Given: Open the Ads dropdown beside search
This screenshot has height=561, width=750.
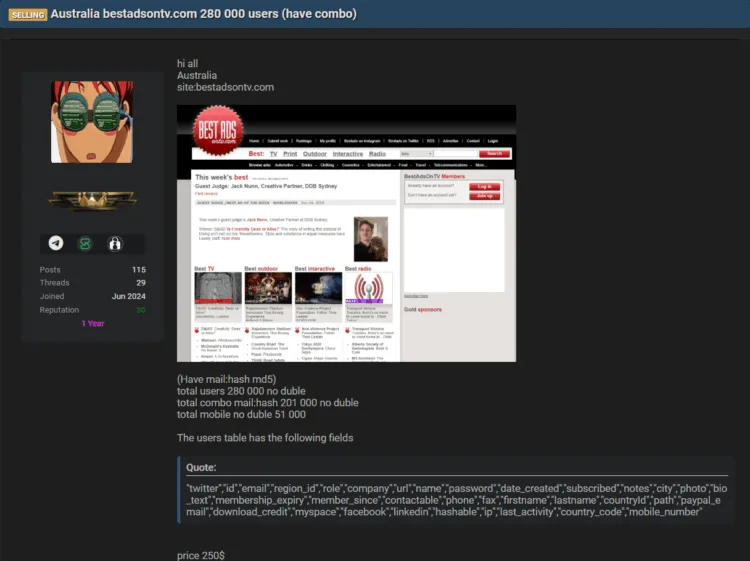Looking at the screenshot, I should click(416, 154).
